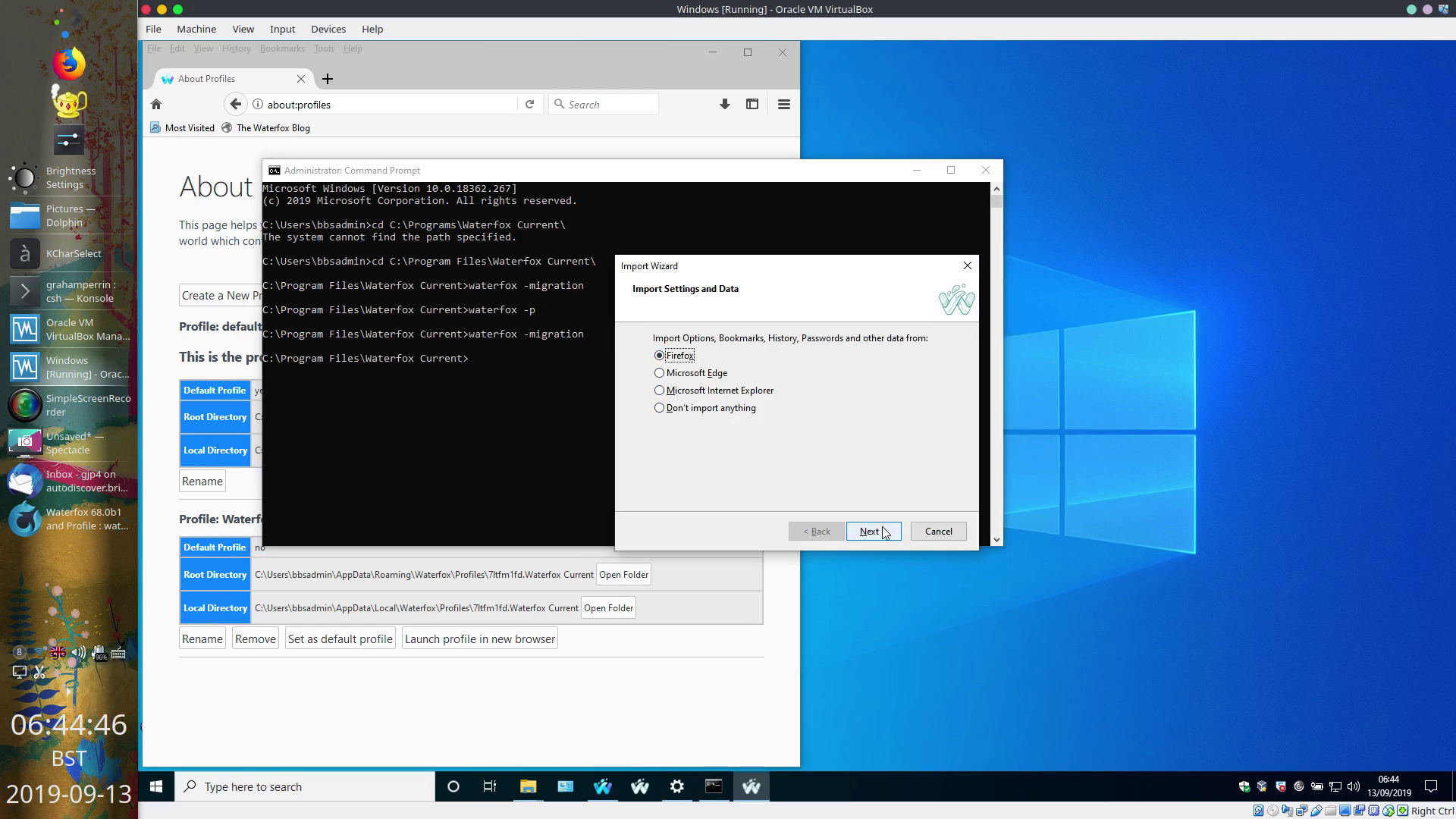This screenshot has width=1456, height=819.
Task: Open Command Prompt from the taskbar
Action: tap(714, 786)
